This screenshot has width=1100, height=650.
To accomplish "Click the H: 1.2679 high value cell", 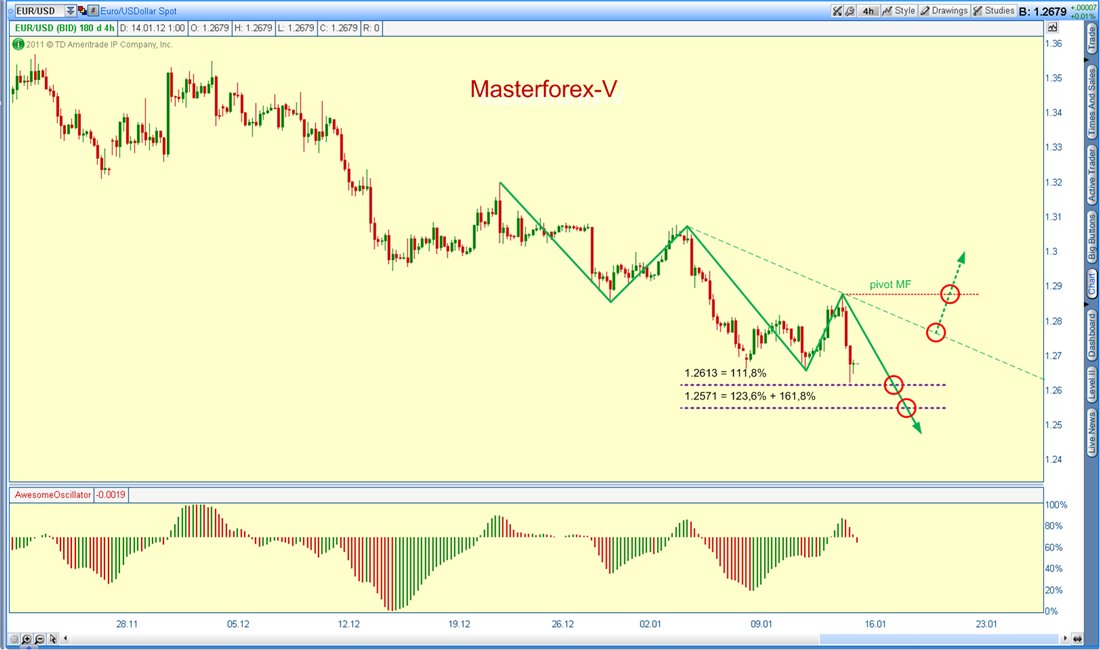I will (253, 28).
